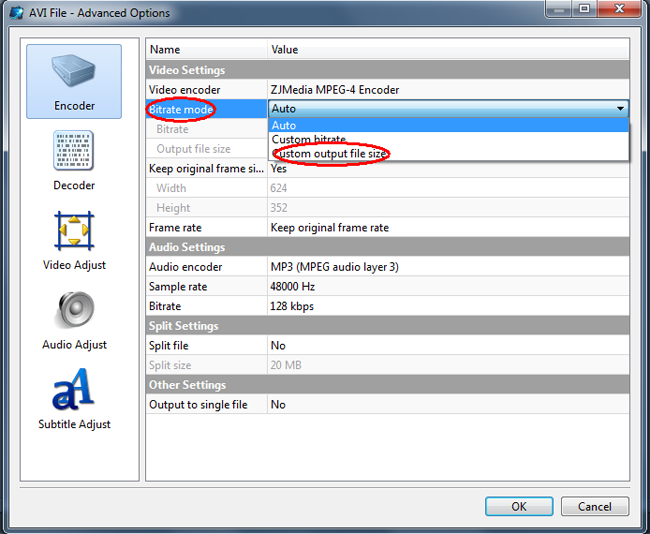Click the No value for Split file

coord(278,345)
